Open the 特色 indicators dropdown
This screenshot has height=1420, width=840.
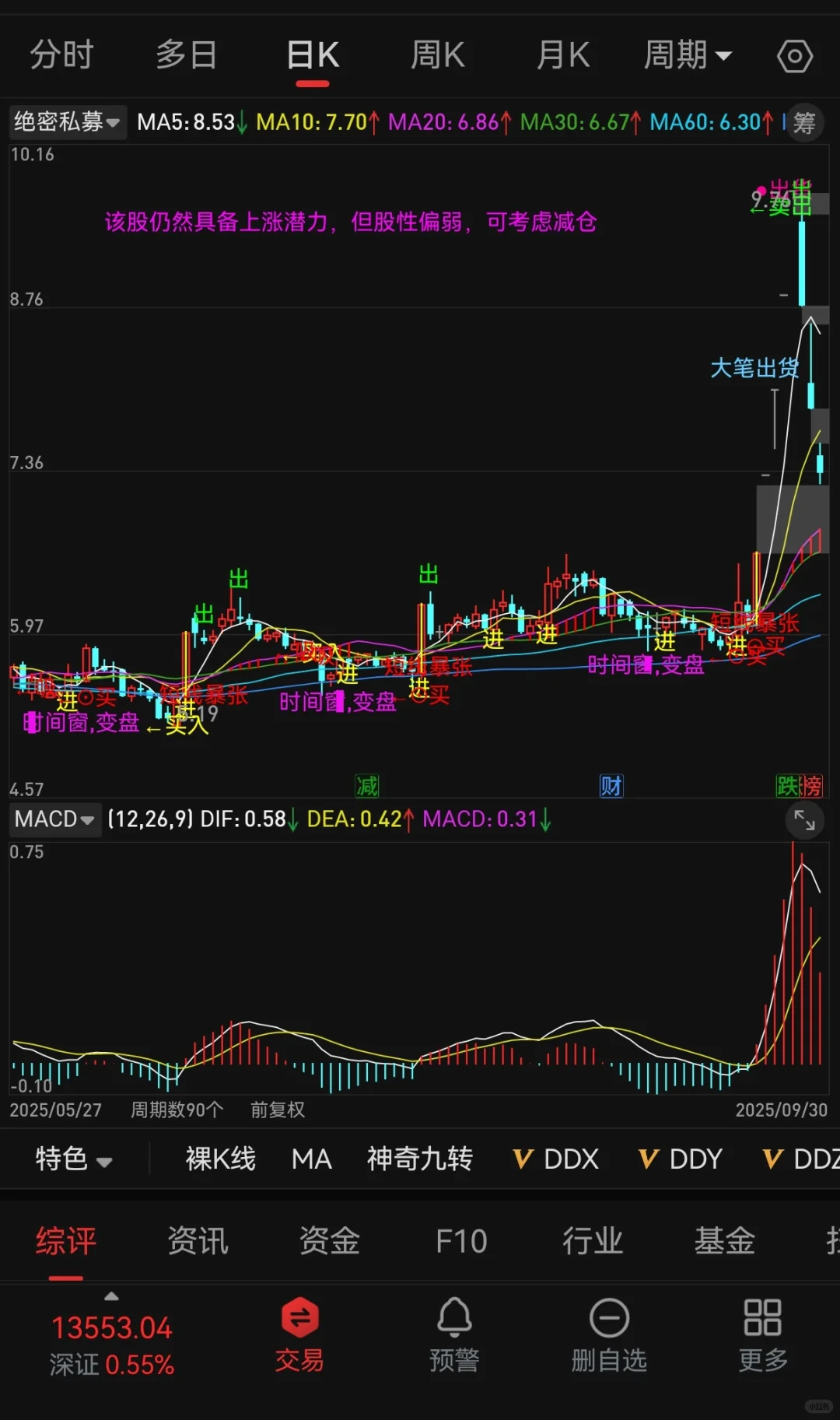click(x=74, y=1159)
